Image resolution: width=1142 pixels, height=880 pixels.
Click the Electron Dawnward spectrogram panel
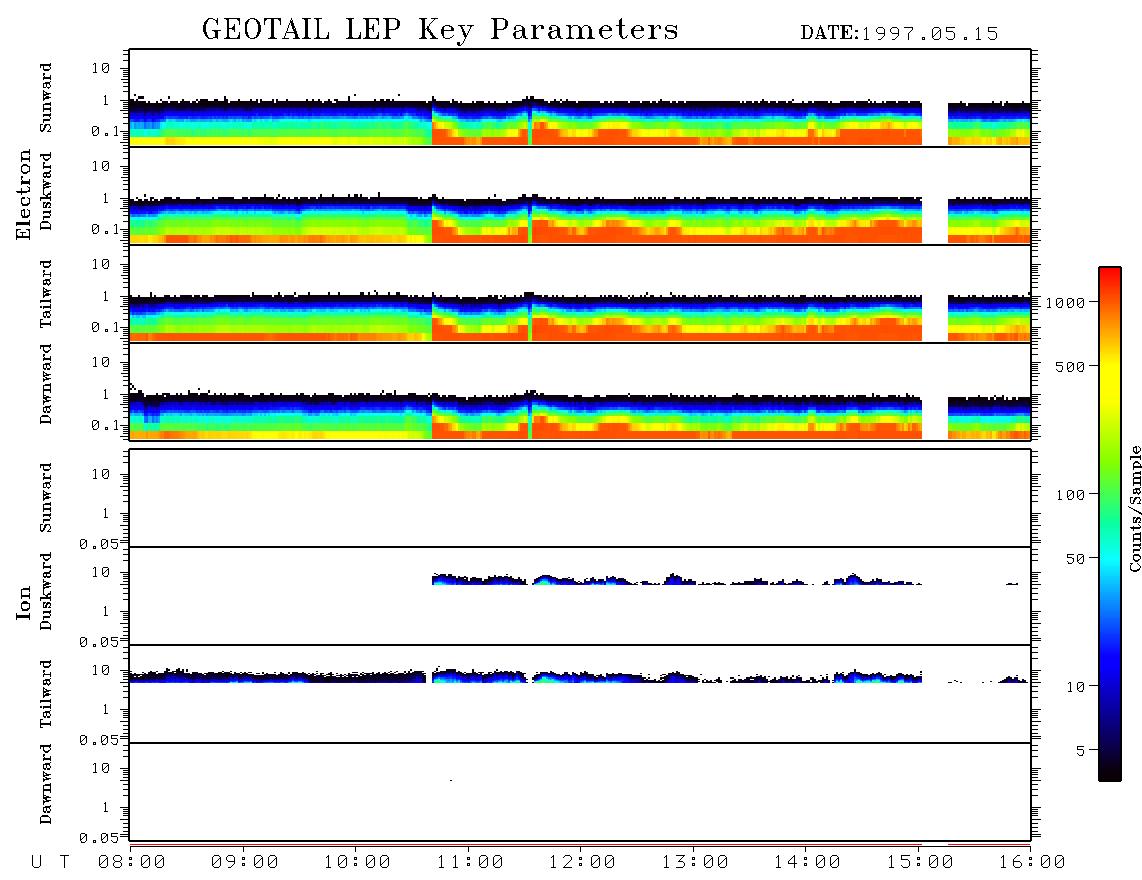tap(580, 391)
